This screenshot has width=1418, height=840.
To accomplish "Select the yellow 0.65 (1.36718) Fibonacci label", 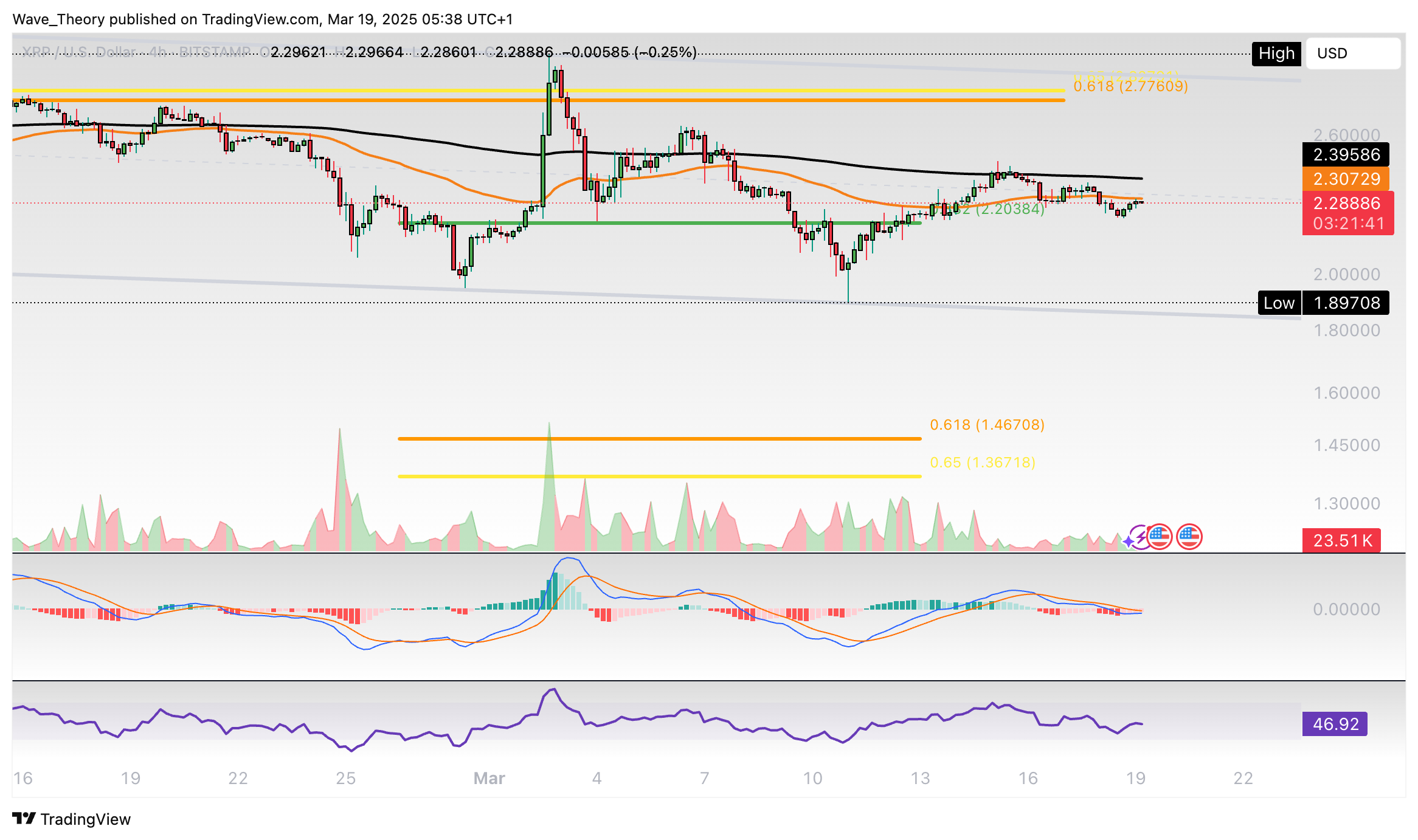I will (982, 463).
